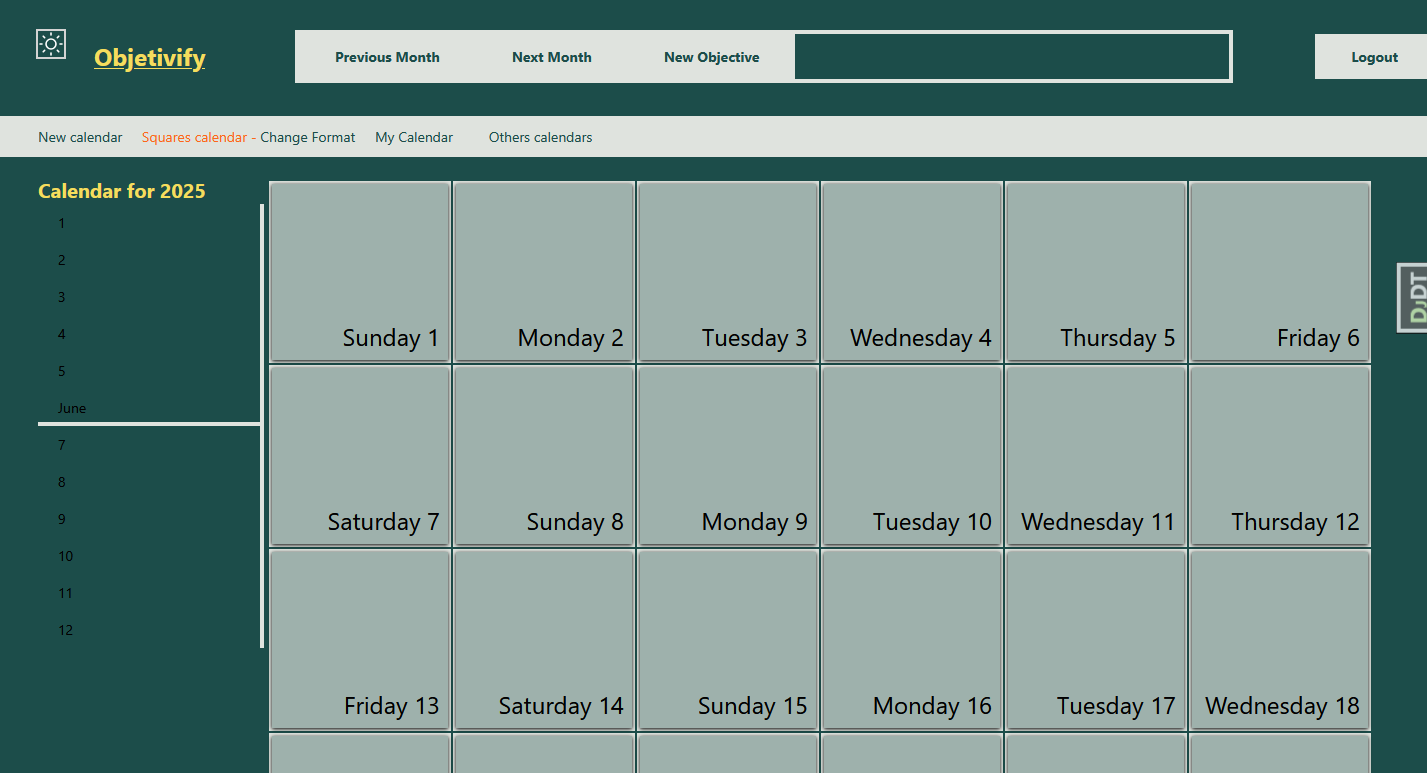Image resolution: width=1427 pixels, height=773 pixels.
Task: Open the Thursday 5 day square
Action: click(1096, 272)
